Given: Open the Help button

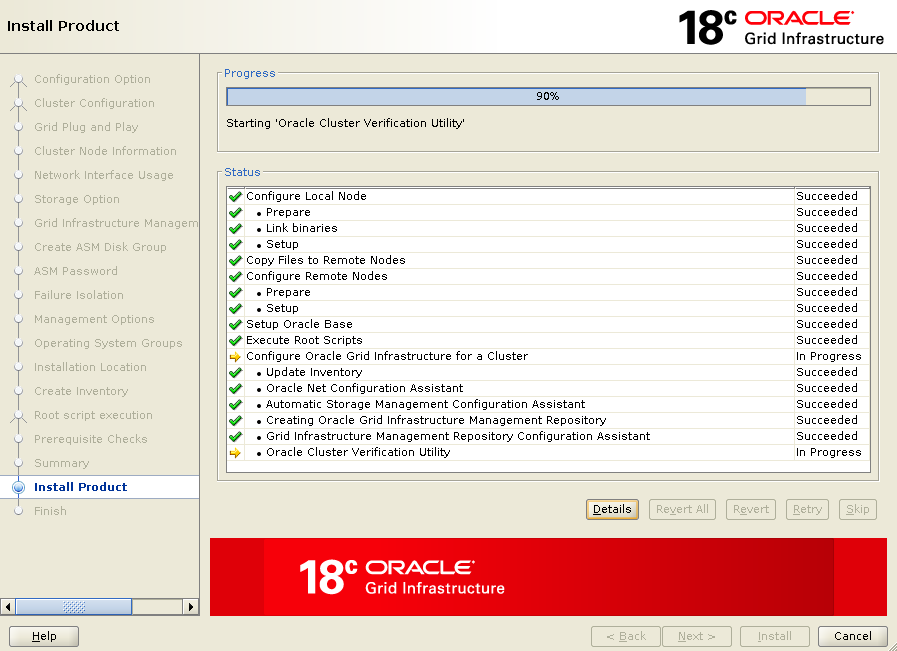Looking at the screenshot, I should [44, 636].
